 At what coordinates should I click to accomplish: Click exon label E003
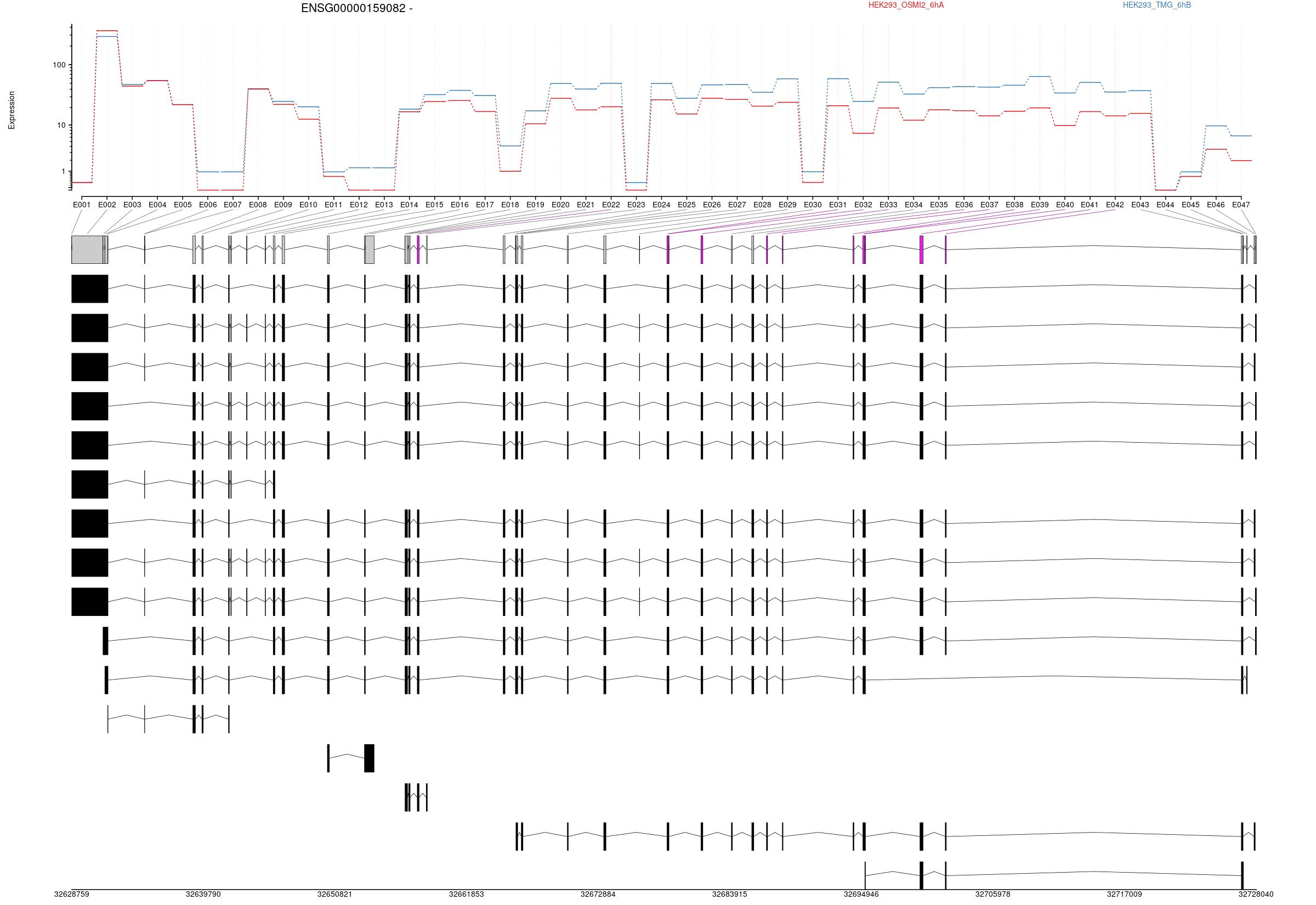(x=132, y=205)
